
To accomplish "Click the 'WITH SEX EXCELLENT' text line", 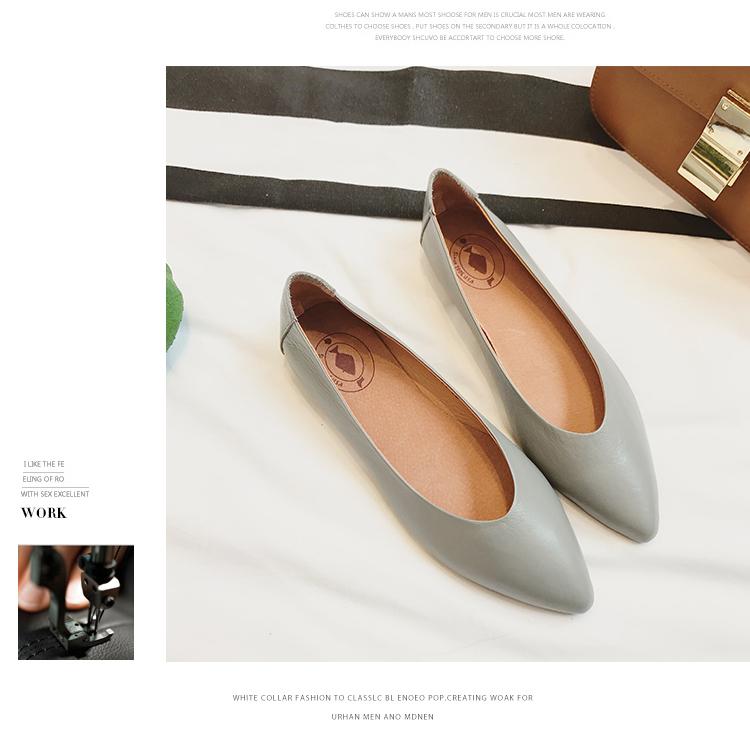I will (55, 494).
